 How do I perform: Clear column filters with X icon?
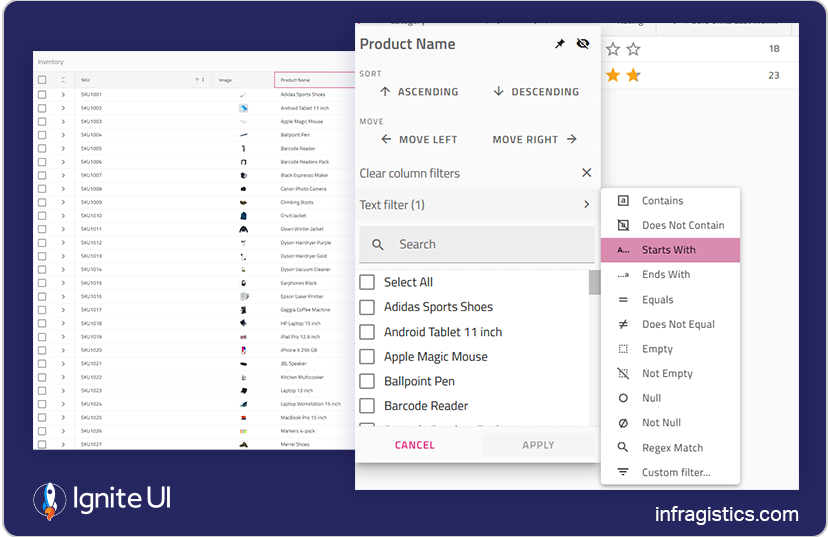pos(587,173)
